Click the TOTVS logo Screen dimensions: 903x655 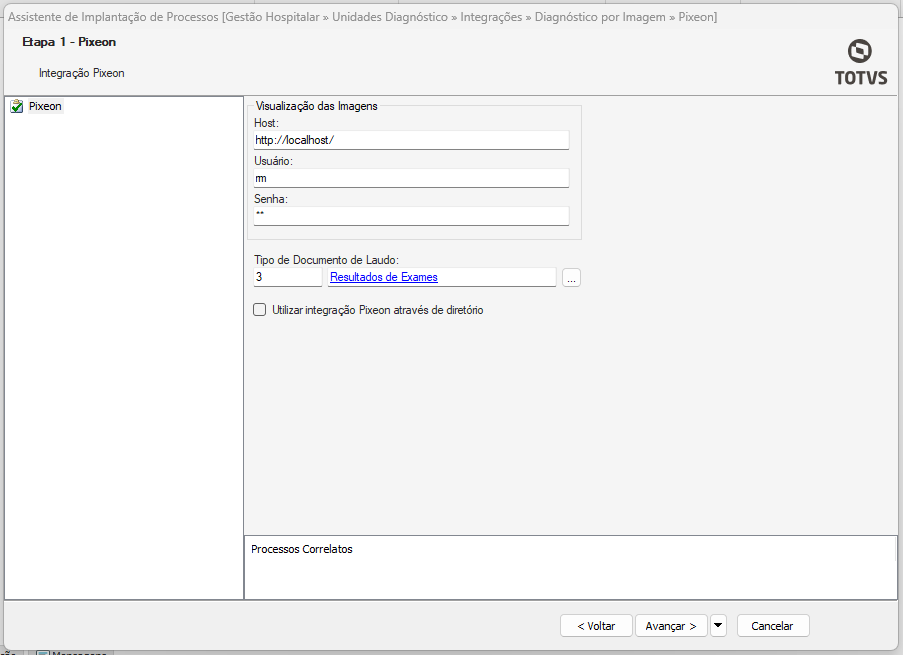[x=860, y=62]
